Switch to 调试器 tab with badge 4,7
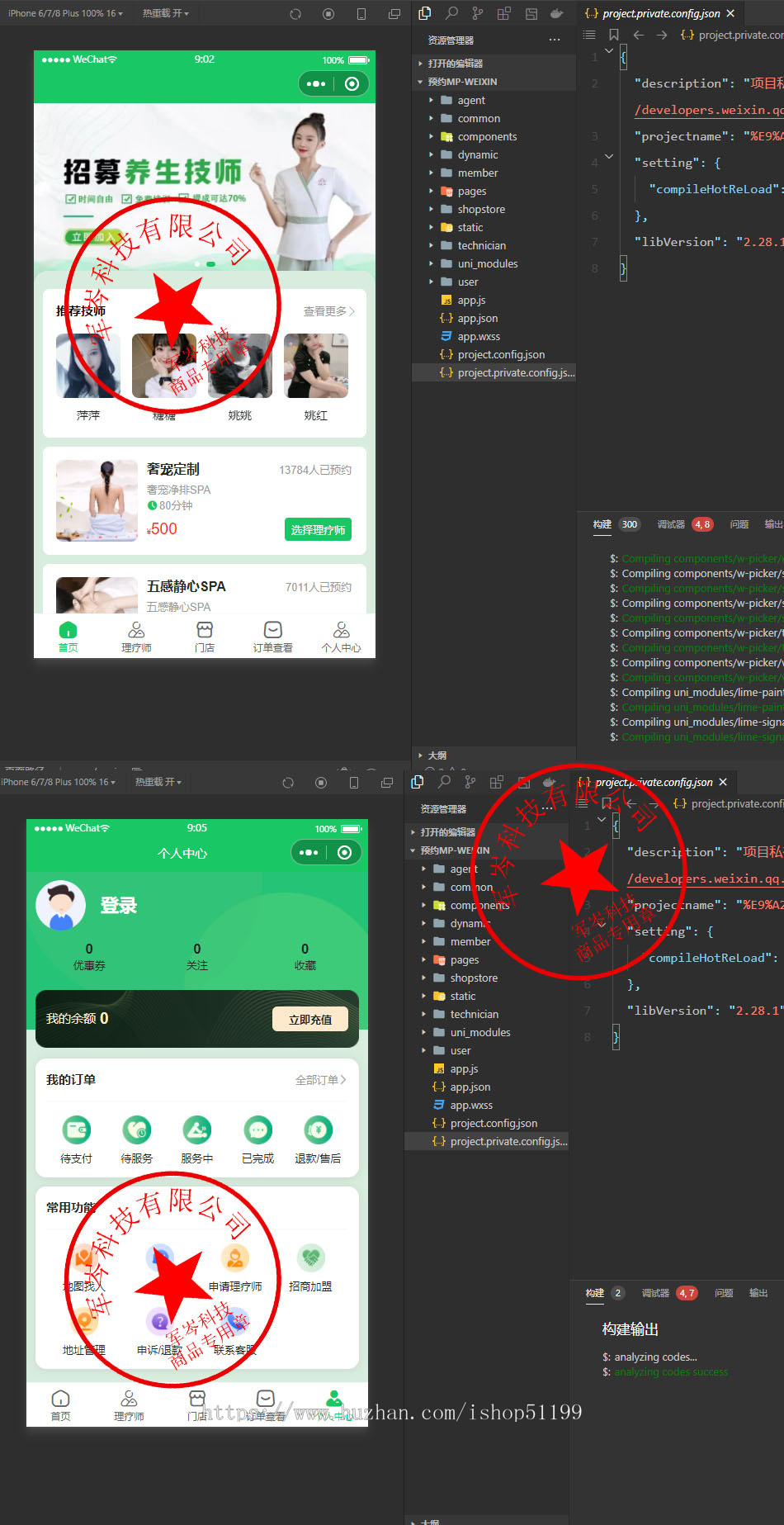Viewport: 784px width, 1525px height. coord(668,1293)
